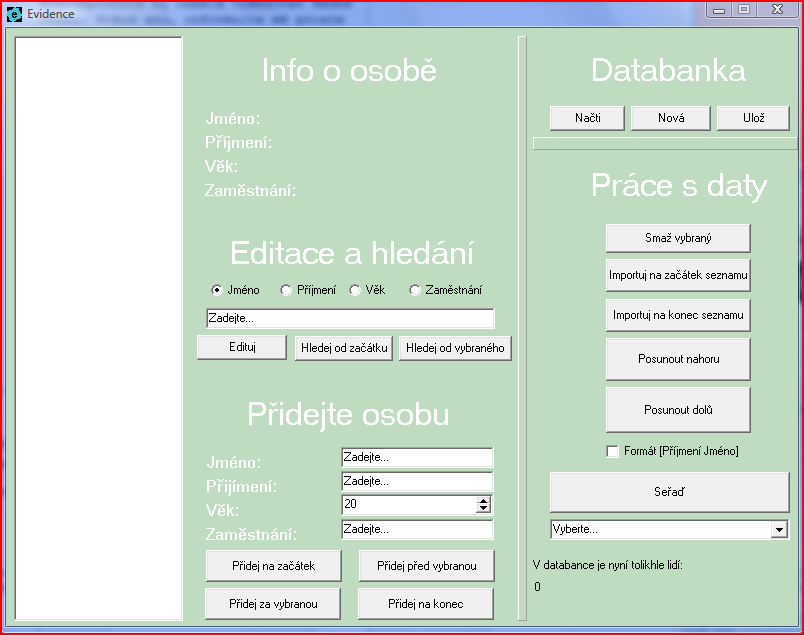
Task: Click the Přidejte osobu heading
Action: coord(348,414)
